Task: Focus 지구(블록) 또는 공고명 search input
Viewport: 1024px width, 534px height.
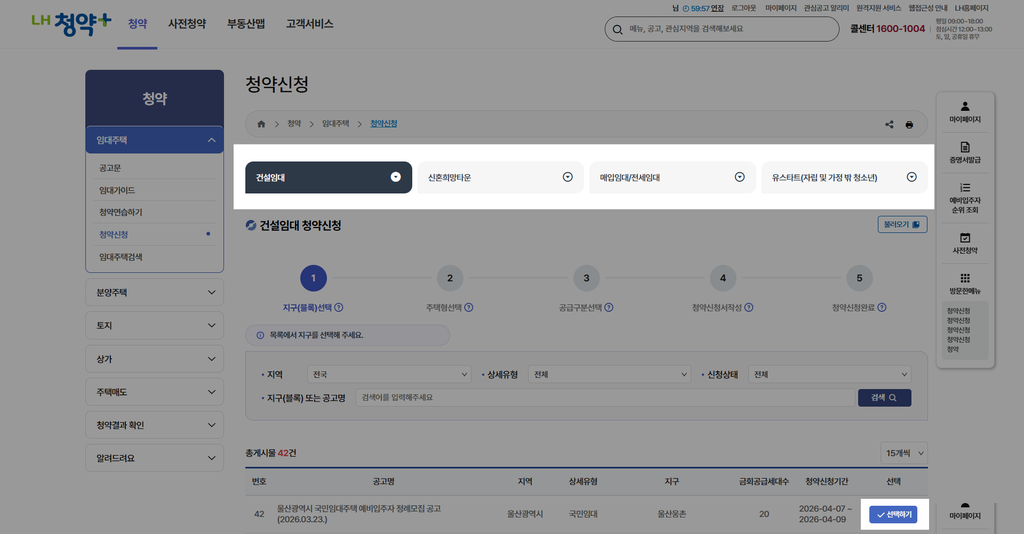Action: (605, 398)
